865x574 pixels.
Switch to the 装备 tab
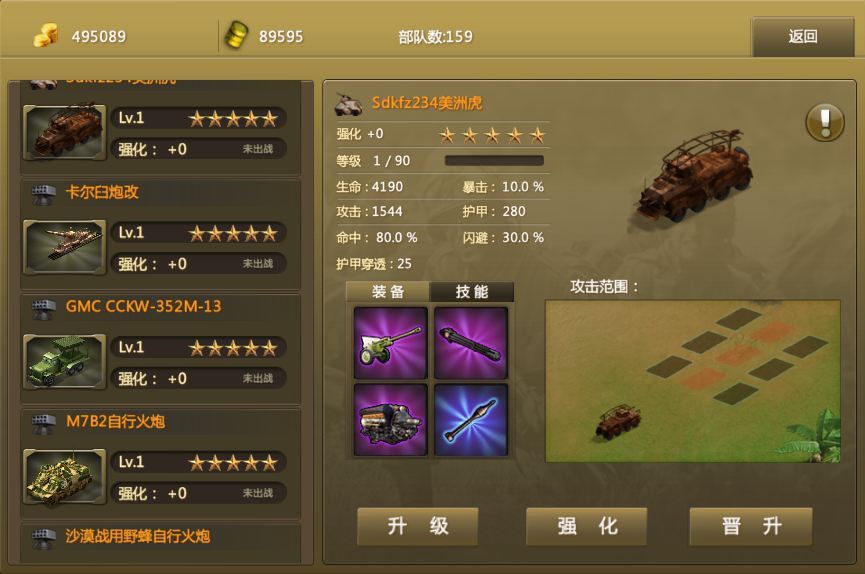388,291
